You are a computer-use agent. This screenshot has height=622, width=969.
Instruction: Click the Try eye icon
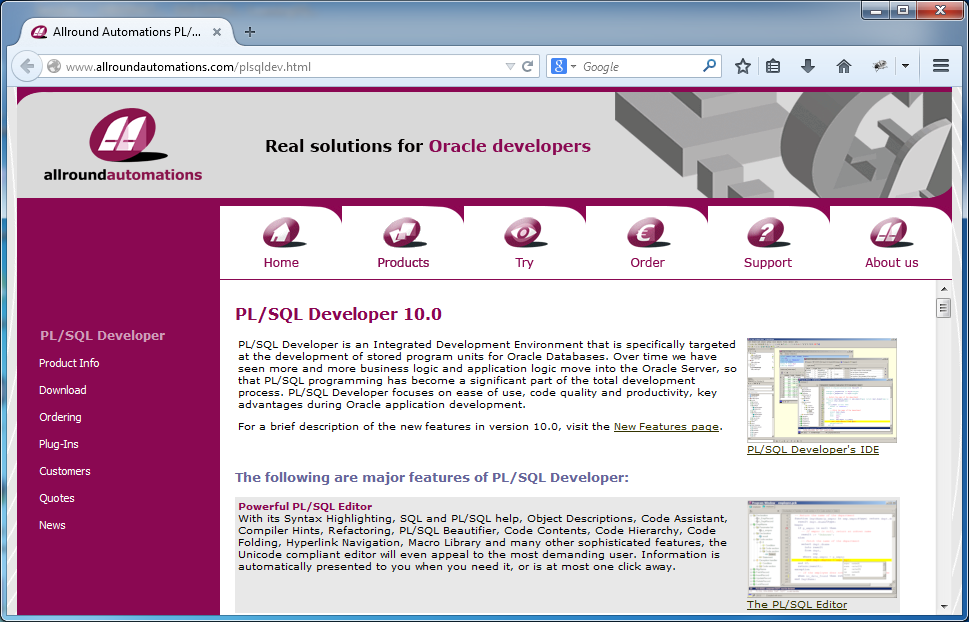pyautogui.click(x=525, y=233)
